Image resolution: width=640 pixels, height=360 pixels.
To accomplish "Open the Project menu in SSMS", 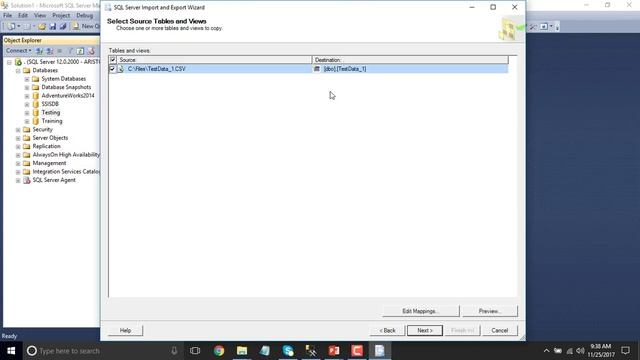I will point(61,15).
